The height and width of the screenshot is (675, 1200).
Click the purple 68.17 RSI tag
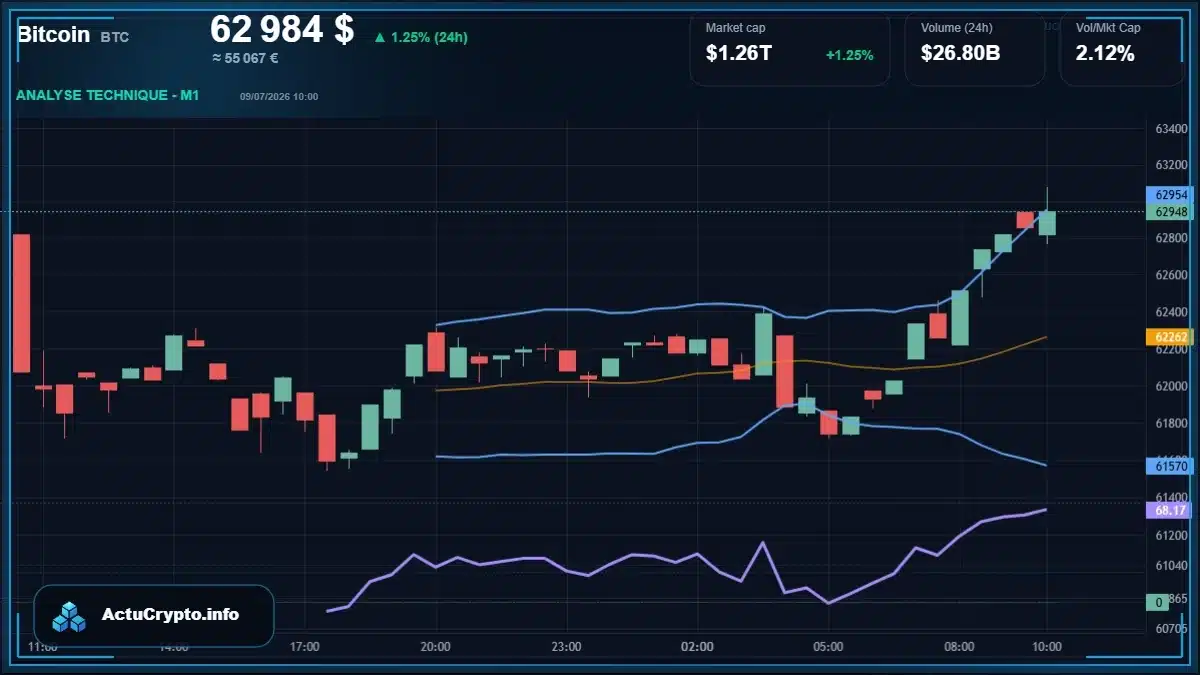(x=1167, y=510)
